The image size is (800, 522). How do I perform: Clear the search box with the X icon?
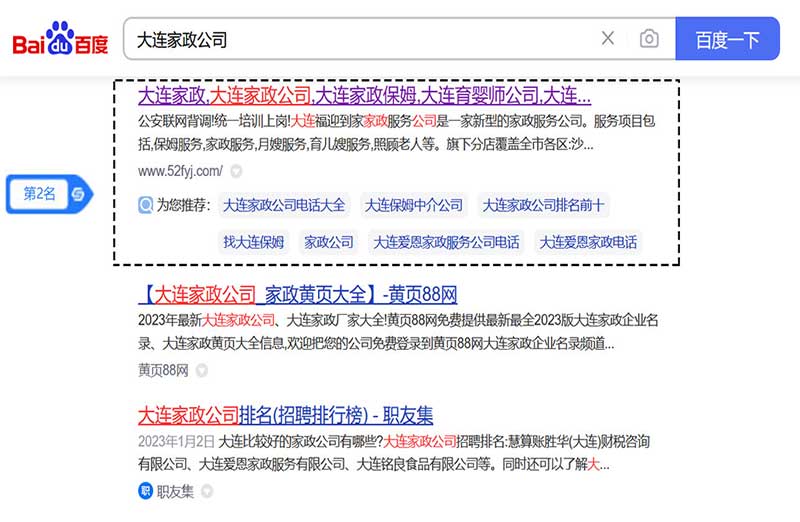(607, 39)
